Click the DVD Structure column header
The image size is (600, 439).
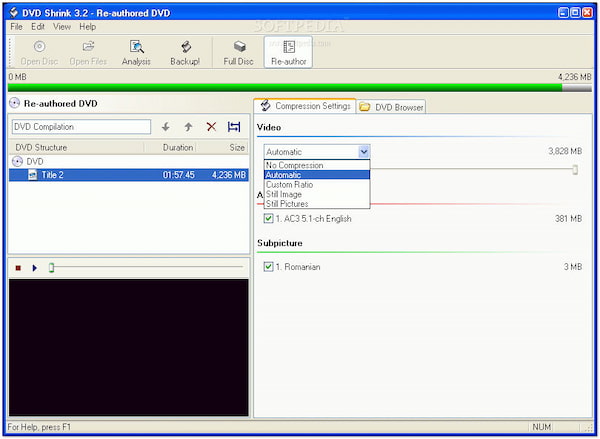tap(77, 147)
